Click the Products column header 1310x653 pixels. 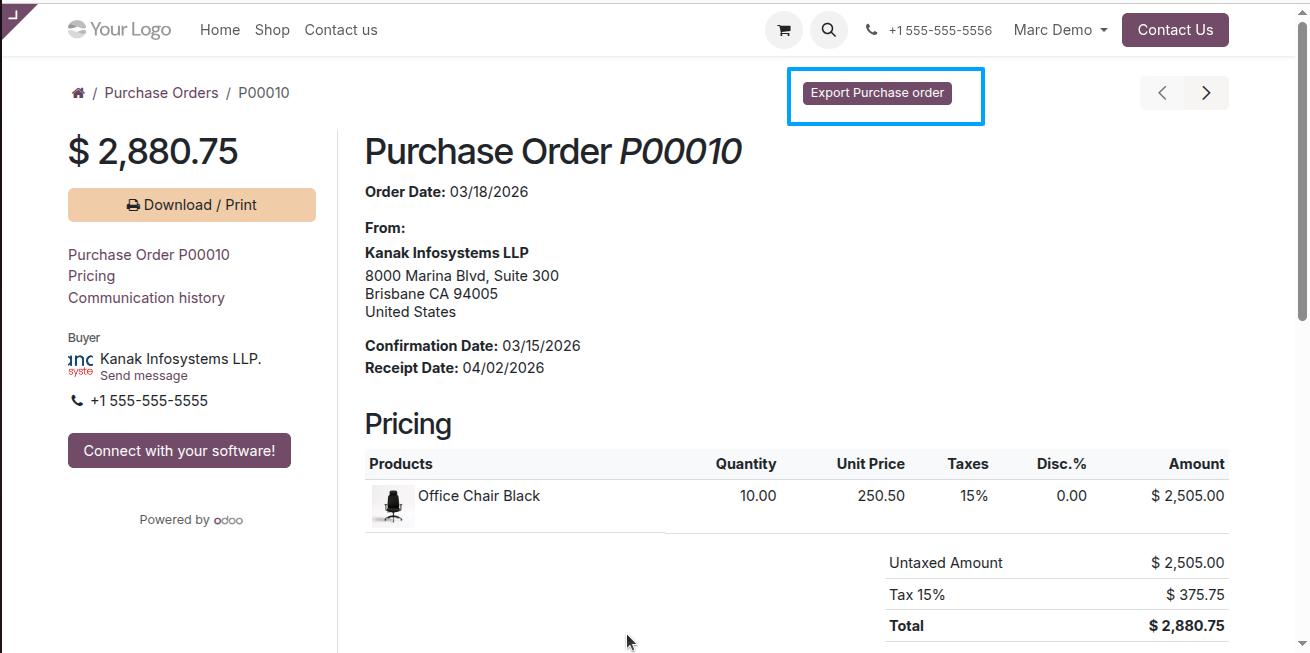(401, 464)
